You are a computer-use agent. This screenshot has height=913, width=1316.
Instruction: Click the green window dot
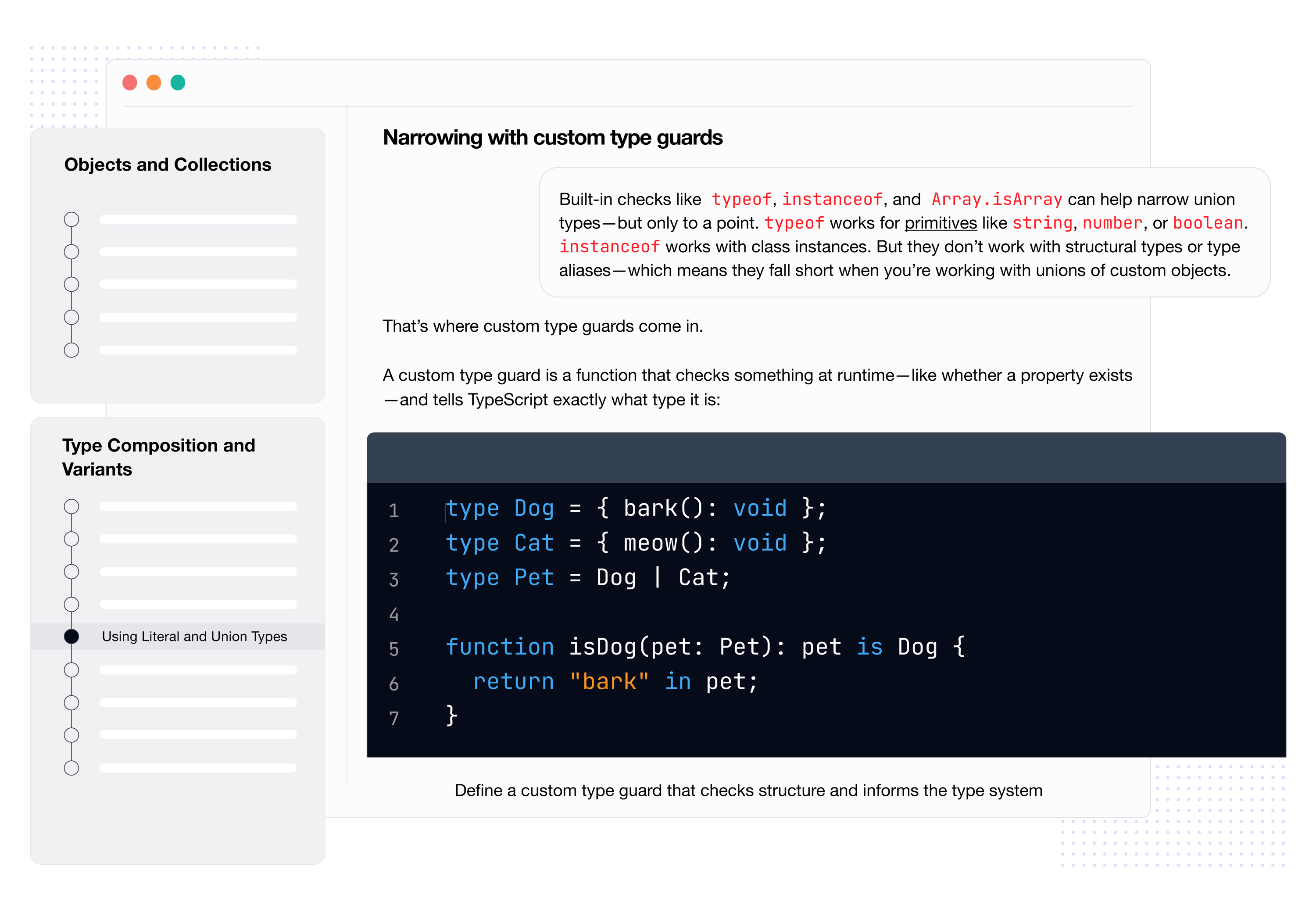pos(178,82)
